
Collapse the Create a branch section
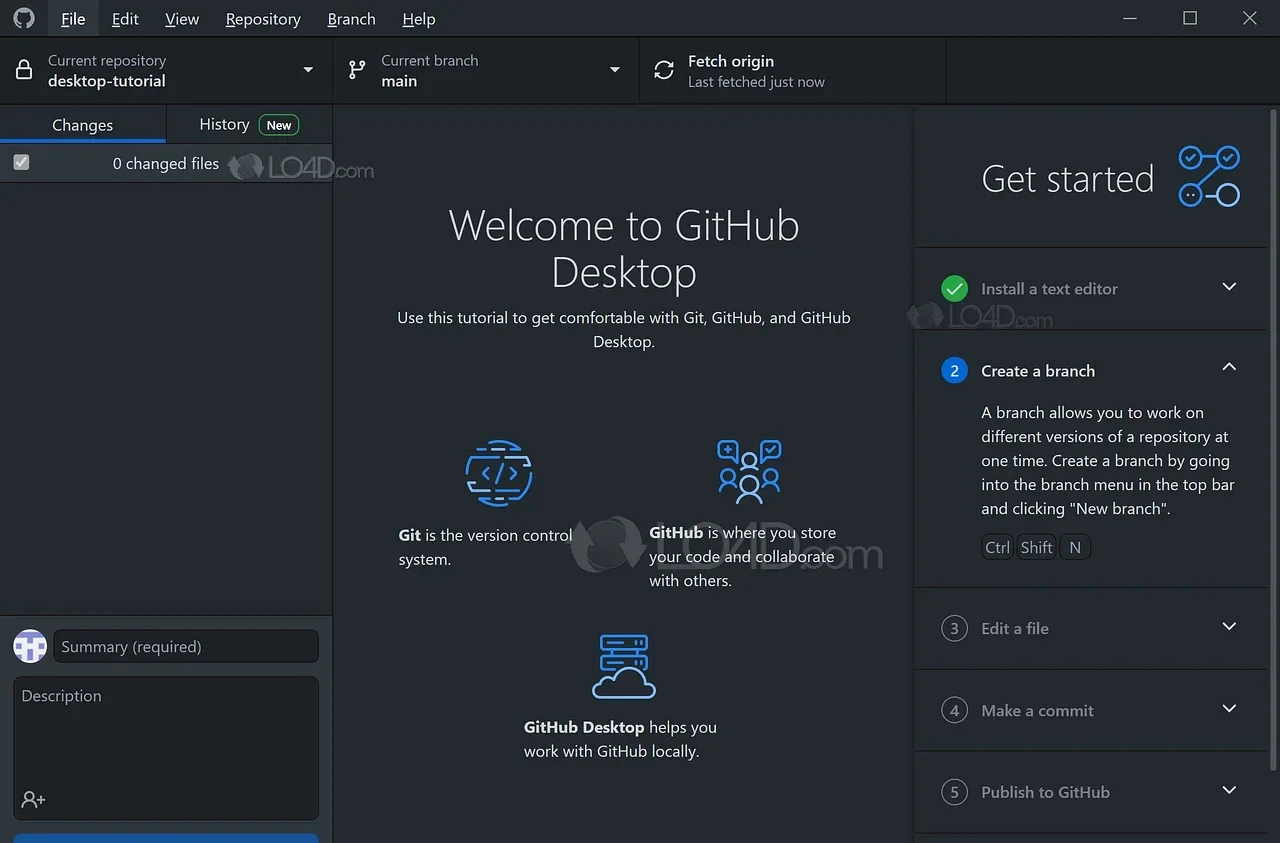1228,368
